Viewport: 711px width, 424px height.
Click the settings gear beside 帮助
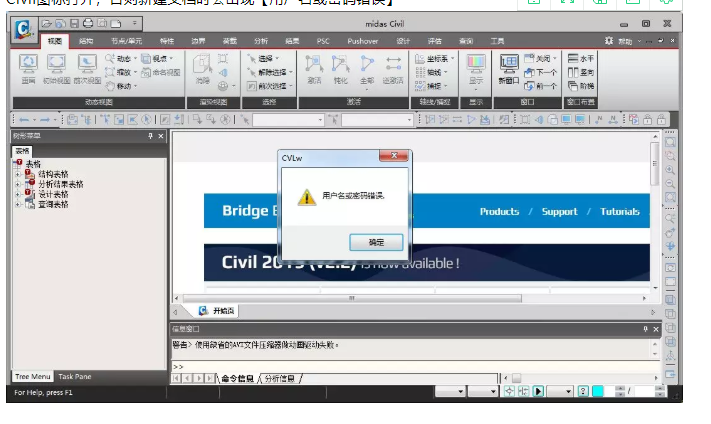coord(609,41)
